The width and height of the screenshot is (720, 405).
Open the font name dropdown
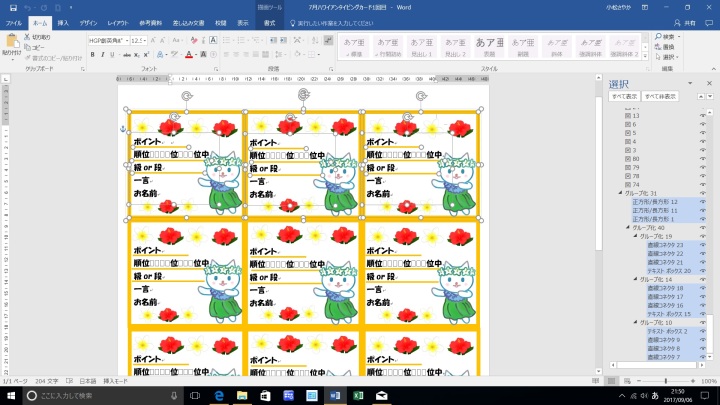click(127, 40)
